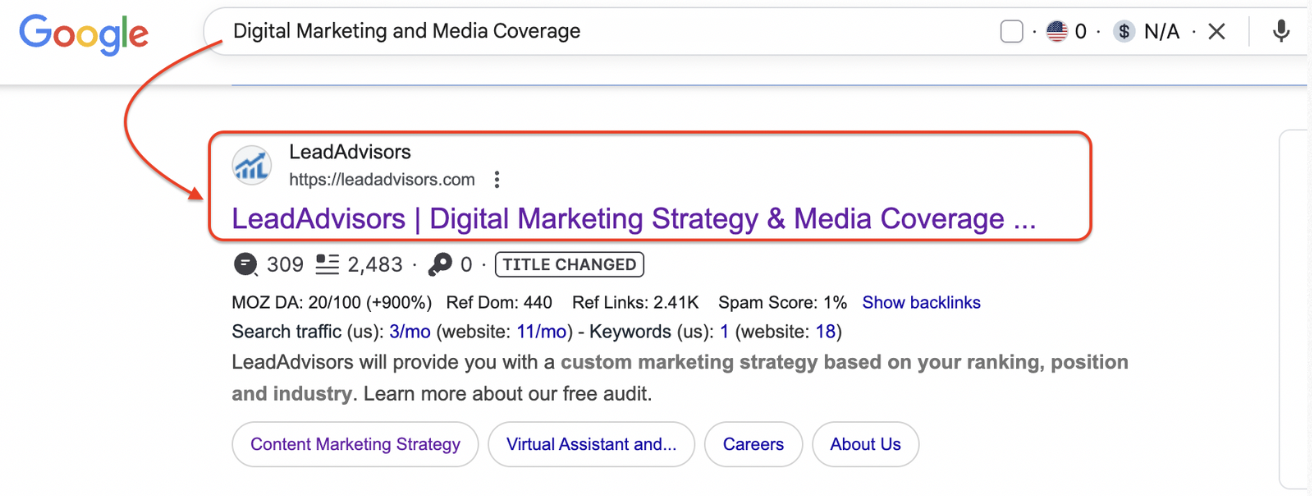Click the magnifier icon next to 309
Image resolution: width=1312 pixels, height=496 pixels.
(x=245, y=265)
